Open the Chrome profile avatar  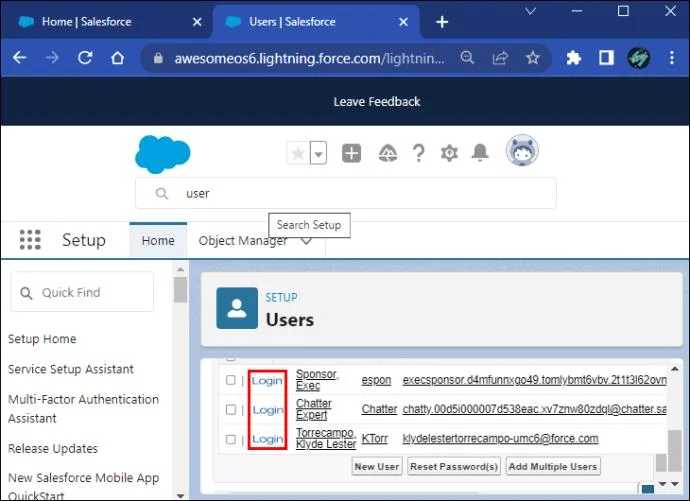click(x=639, y=58)
